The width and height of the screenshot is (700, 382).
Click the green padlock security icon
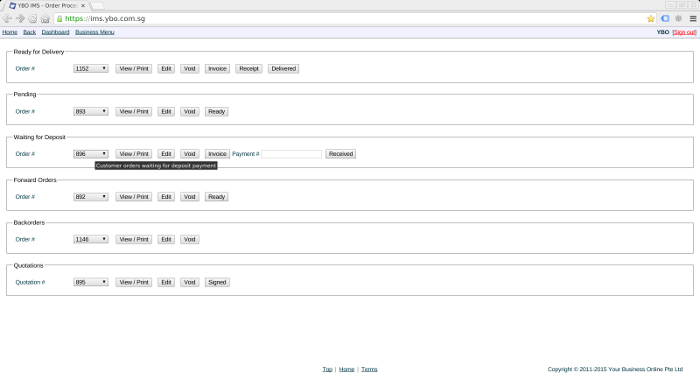tap(59, 19)
